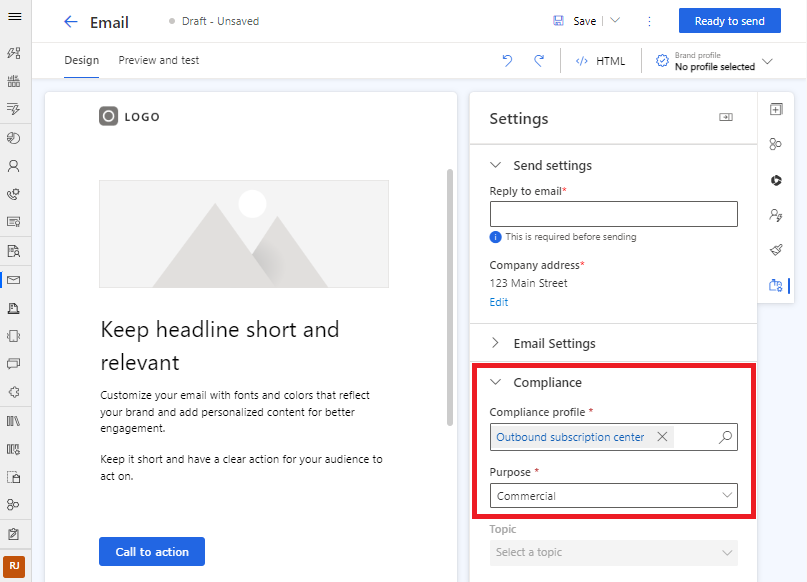Open the Elements plus-box icon in right rail
This screenshot has width=807, height=582.
tap(776, 109)
